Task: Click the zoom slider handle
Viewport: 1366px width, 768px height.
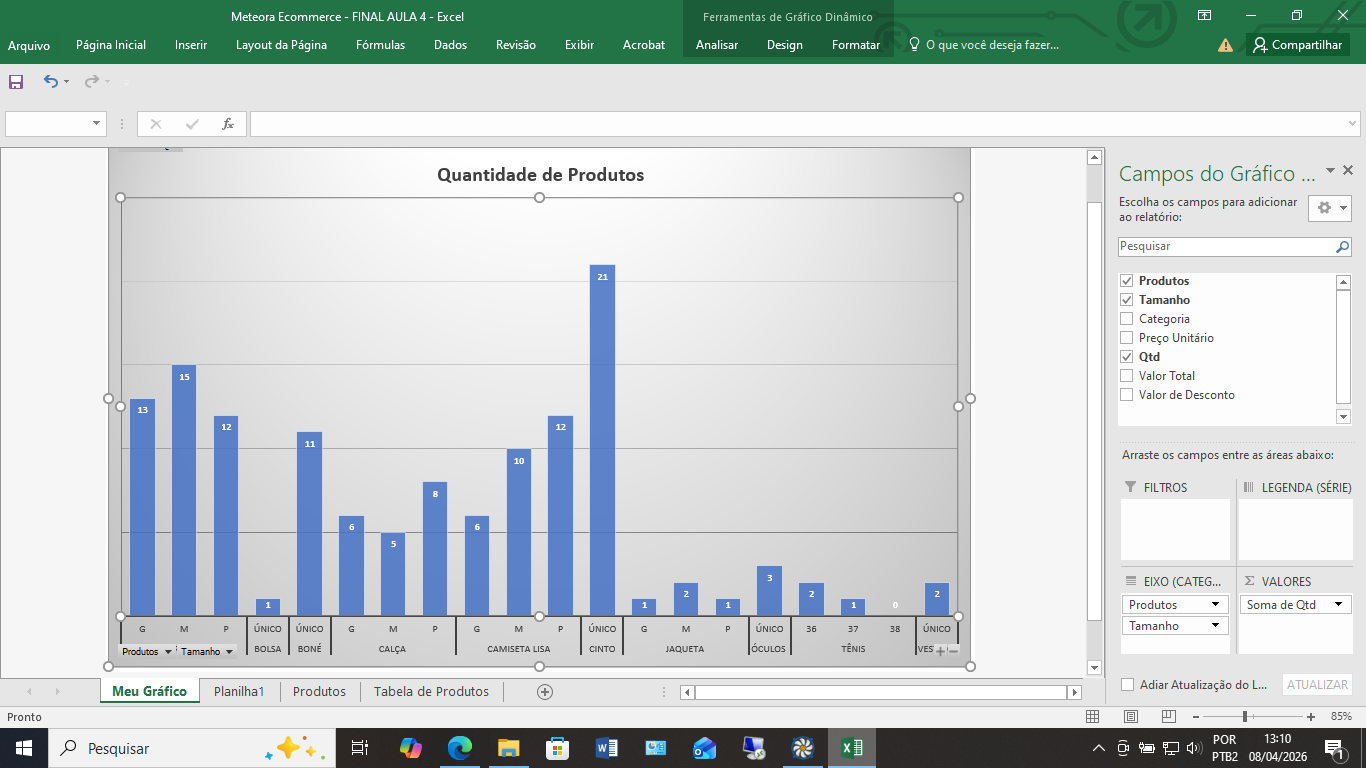Action: click(x=1245, y=717)
